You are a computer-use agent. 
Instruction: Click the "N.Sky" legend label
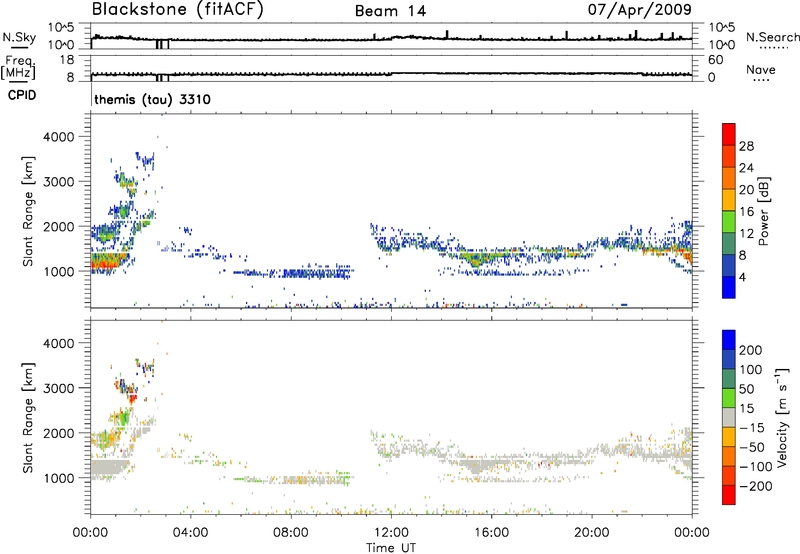(x=19, y=37)
